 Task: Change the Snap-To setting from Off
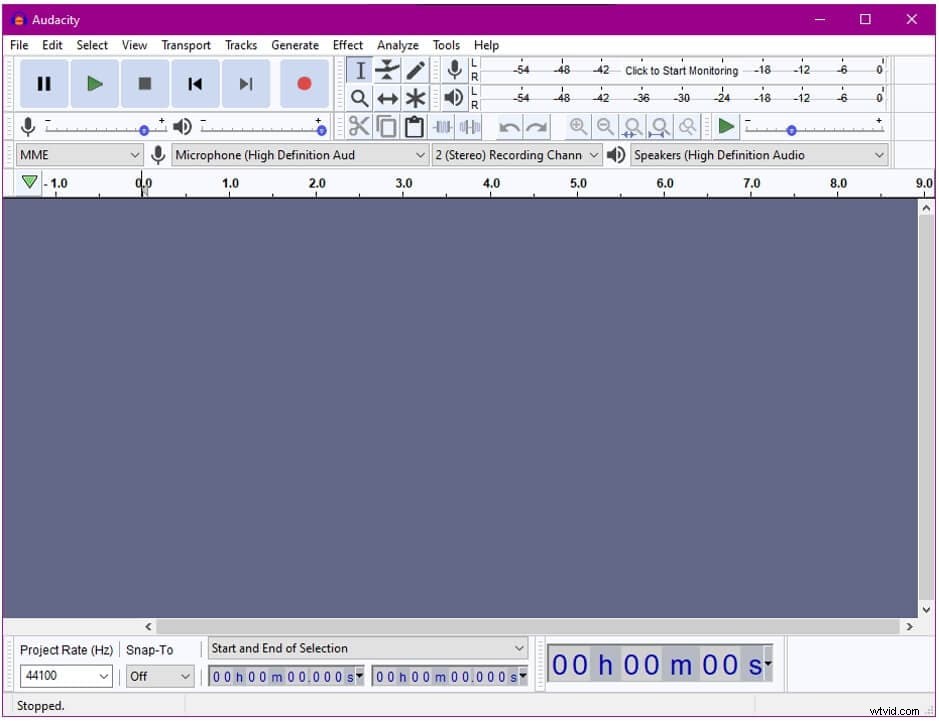(159, 676)
